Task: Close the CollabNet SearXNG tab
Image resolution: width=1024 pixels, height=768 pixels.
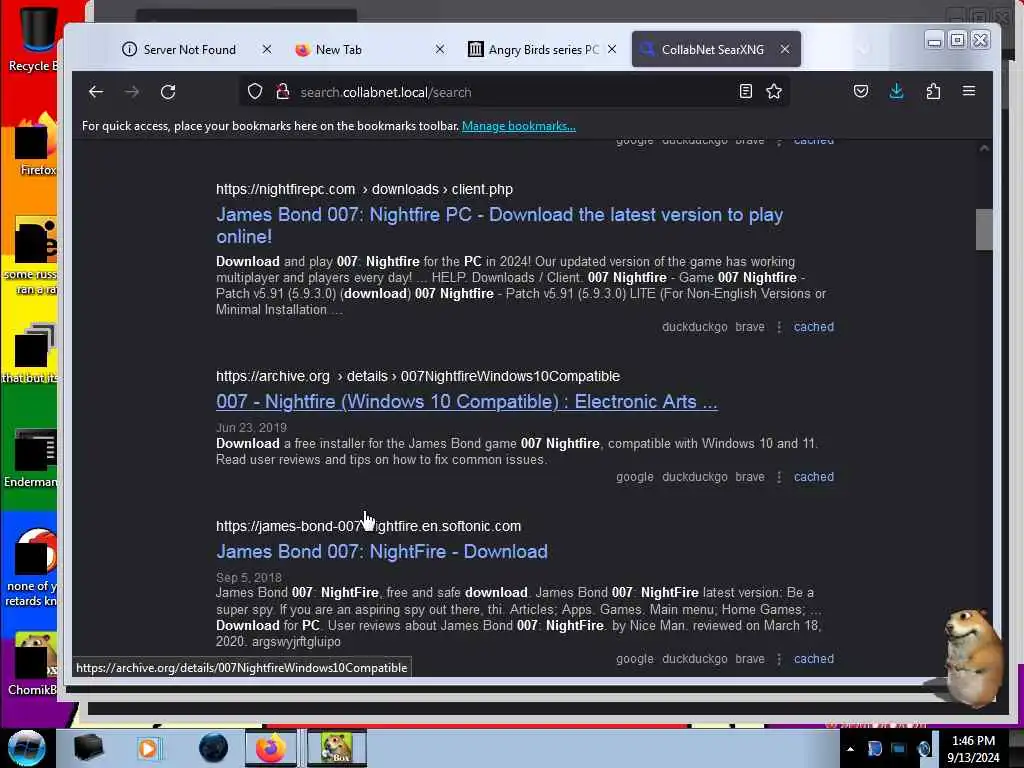Action: tap(785, 49)
